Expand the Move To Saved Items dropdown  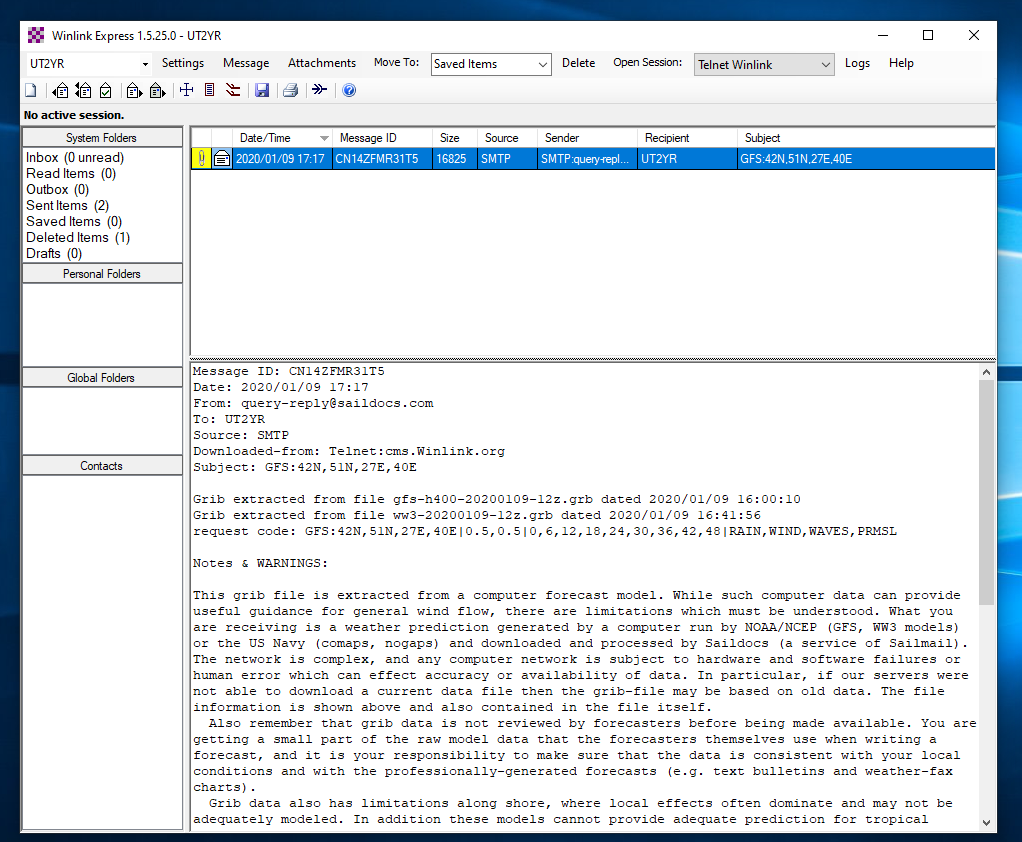click(542, 65)
